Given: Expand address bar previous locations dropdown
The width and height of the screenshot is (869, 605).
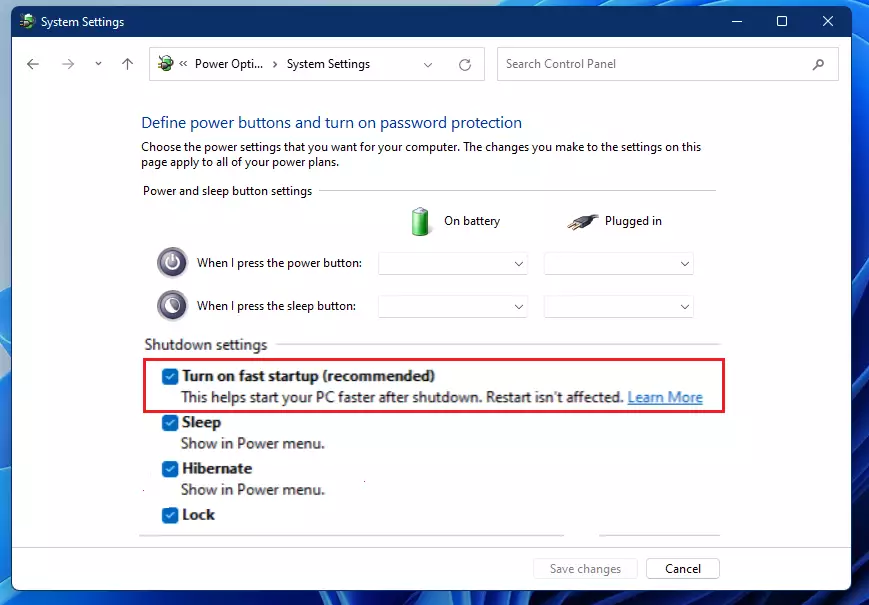Looking at the screenshot, I should tap(428, 64).
